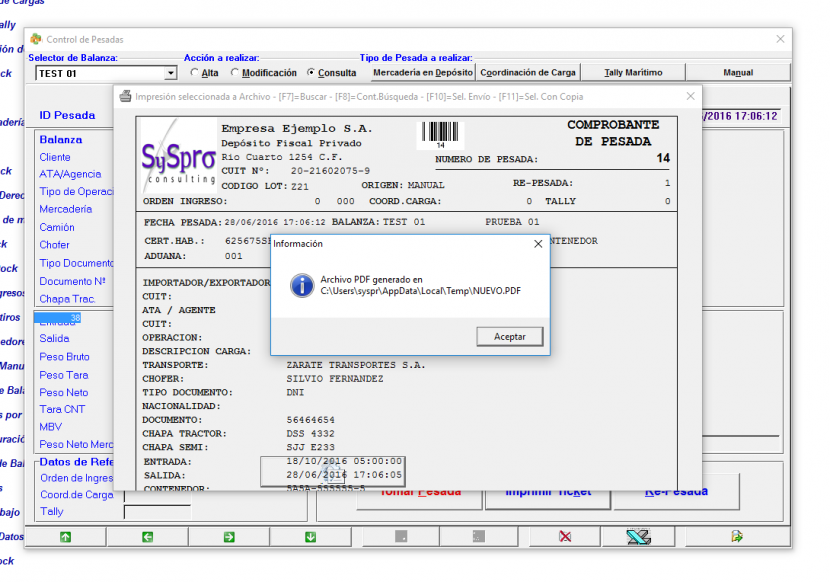Click the barcode graphic on the Comprobante
Image resolution: width=830 pixels, height=582 pixels.
440,133
